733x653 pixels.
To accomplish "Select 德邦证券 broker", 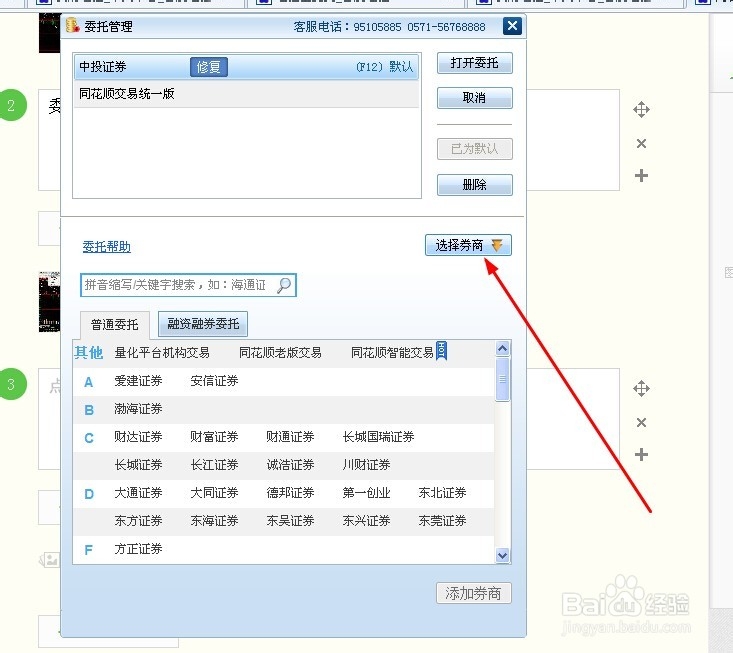I will pyautogui.click(x=290, y=493).
